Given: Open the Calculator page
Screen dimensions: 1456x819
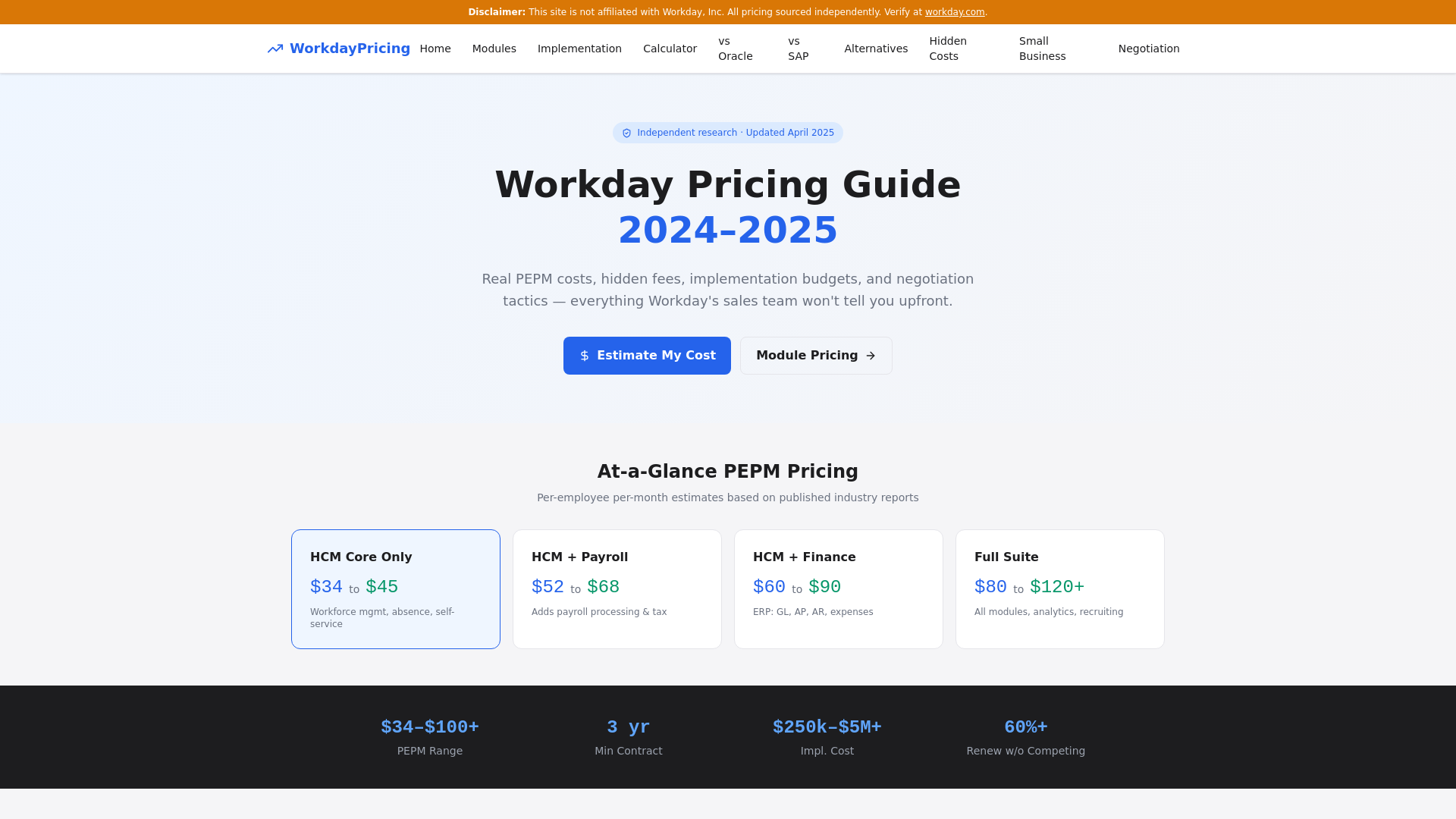Looking at the screenshot, I should (x=670, y=49).
